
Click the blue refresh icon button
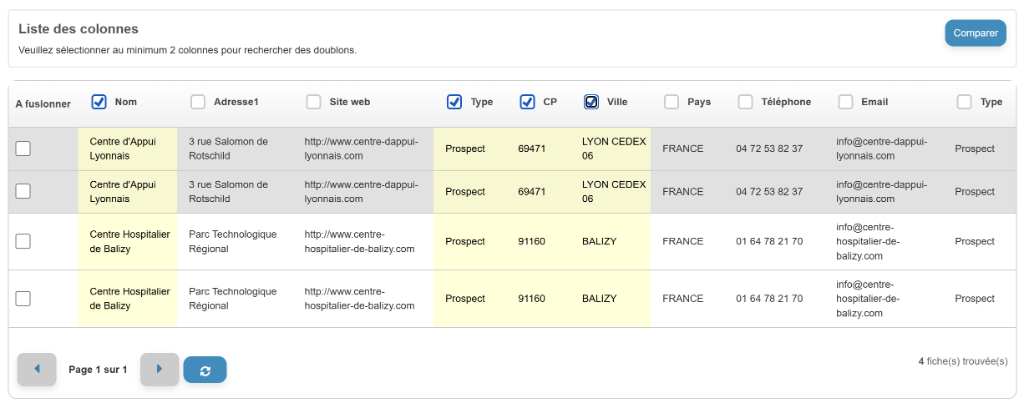205,371
